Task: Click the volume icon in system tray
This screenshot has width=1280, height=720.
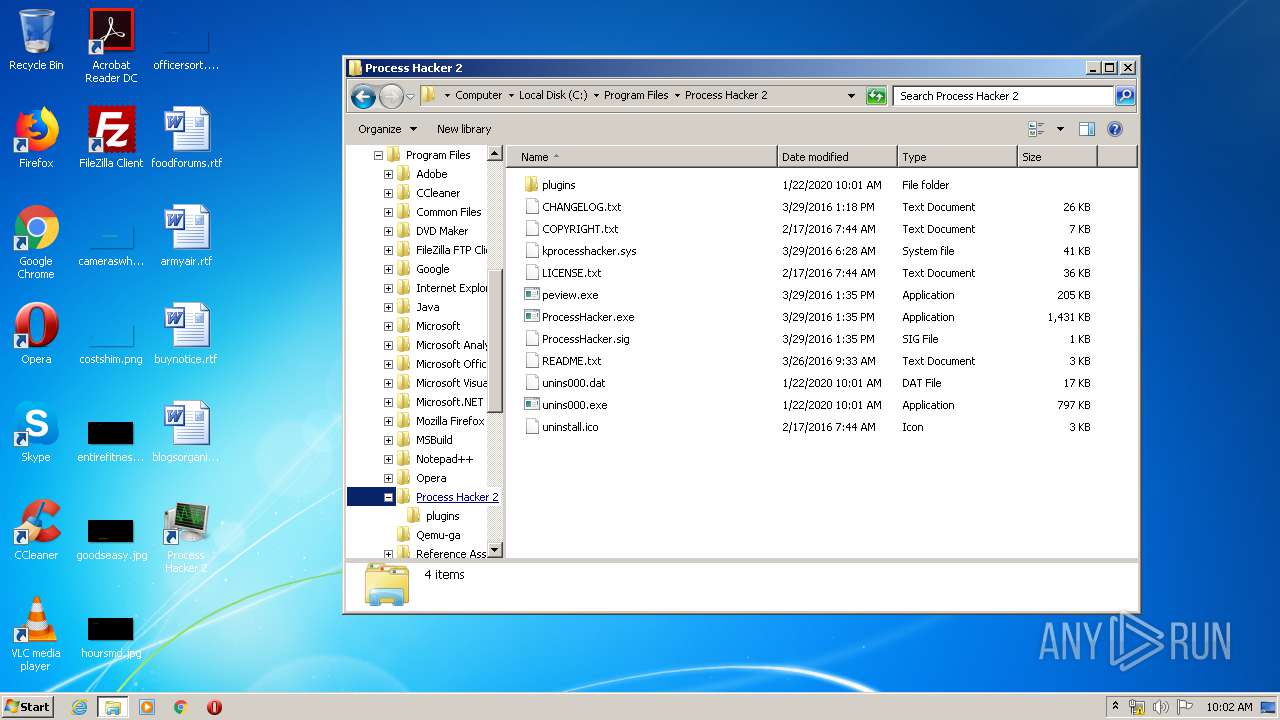Action: point(1161,707)
